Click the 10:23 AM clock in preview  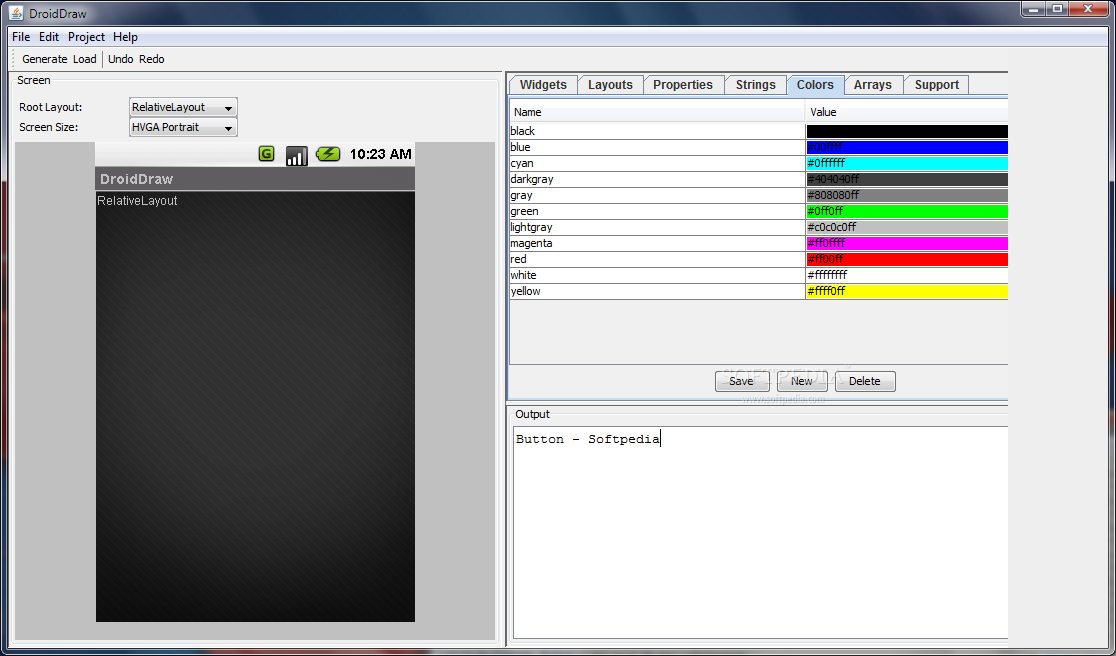(x=381, y=154)
